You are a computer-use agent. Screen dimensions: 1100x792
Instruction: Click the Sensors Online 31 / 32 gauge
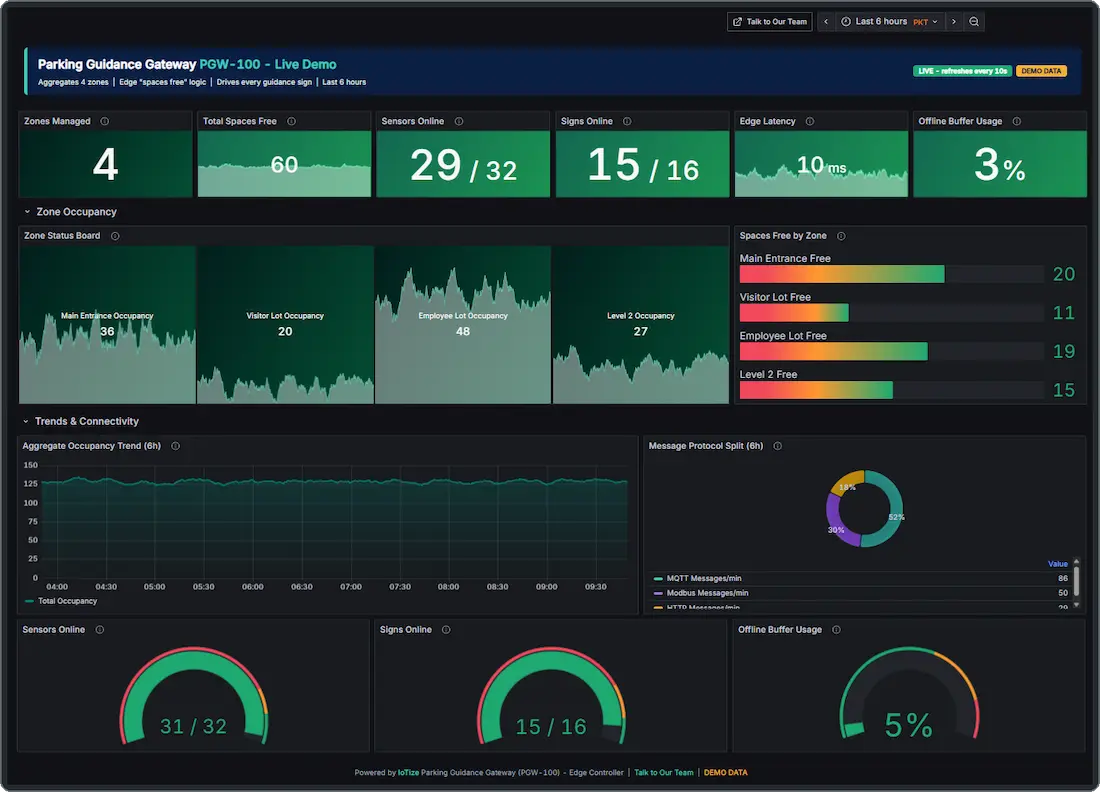194,697
